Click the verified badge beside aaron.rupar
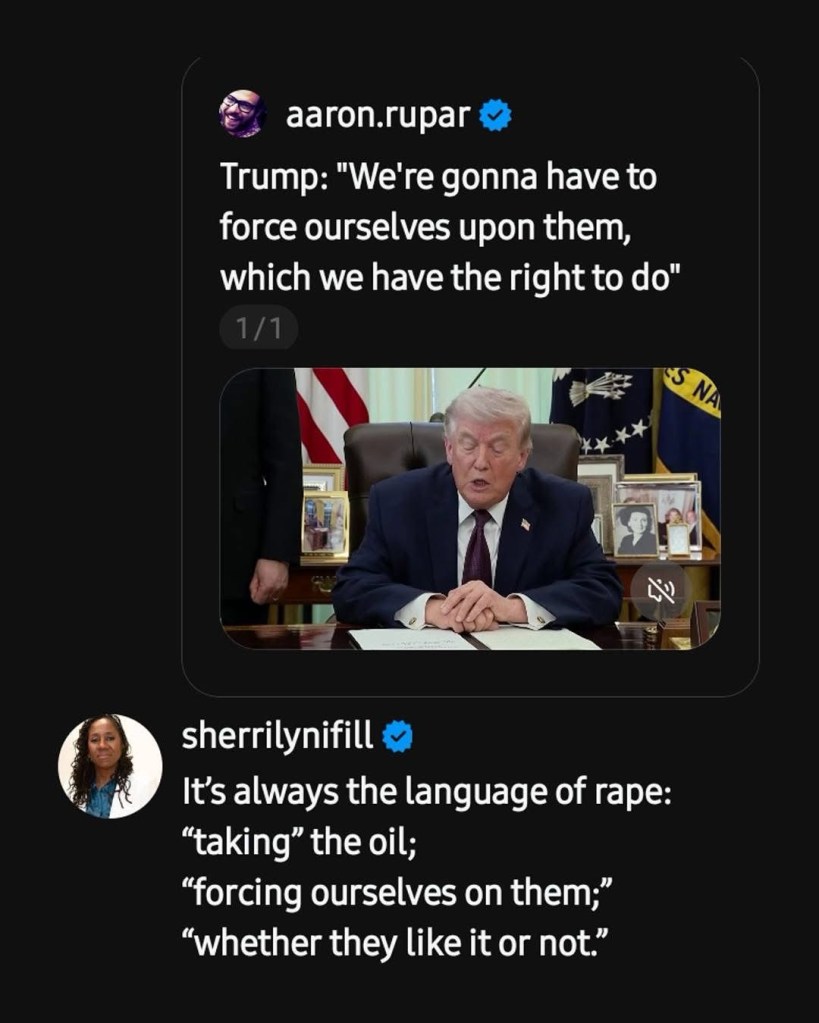This screenshot has width=819, height=1023. (x=495, y=116)
